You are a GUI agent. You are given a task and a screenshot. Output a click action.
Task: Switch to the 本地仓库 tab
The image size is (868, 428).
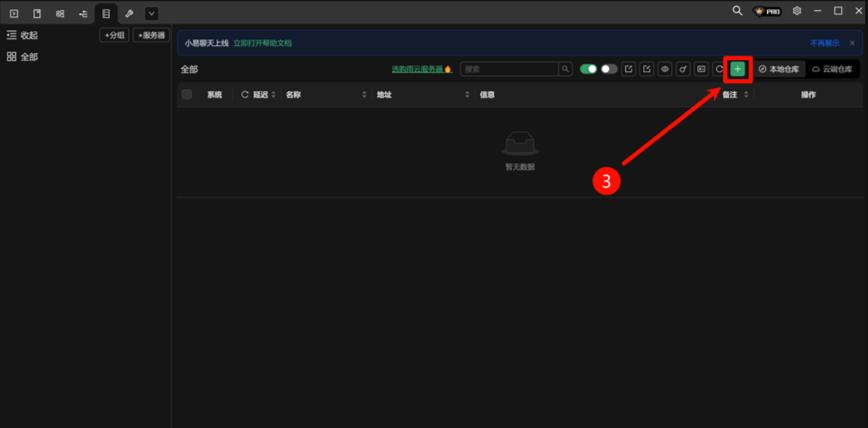779,69
